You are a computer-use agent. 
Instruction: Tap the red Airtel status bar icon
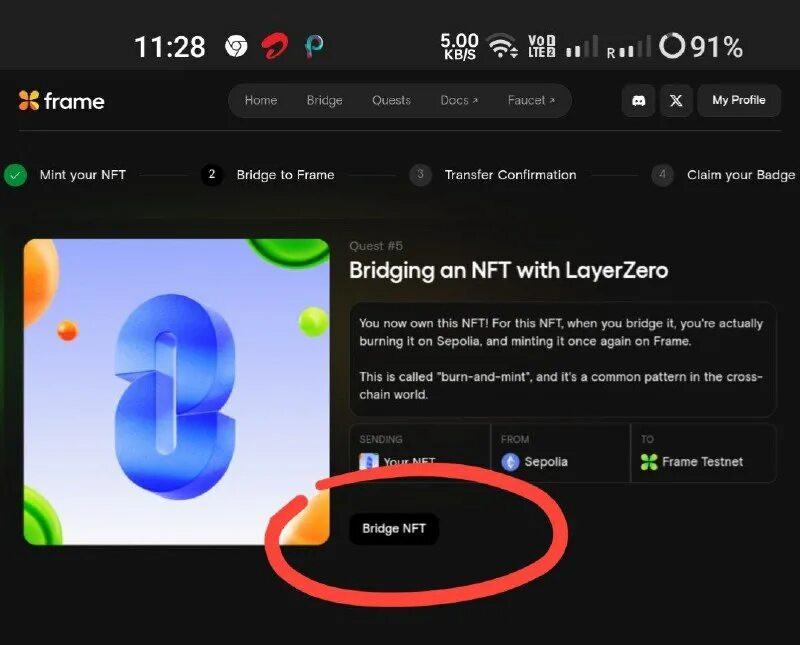coord(275,46)
